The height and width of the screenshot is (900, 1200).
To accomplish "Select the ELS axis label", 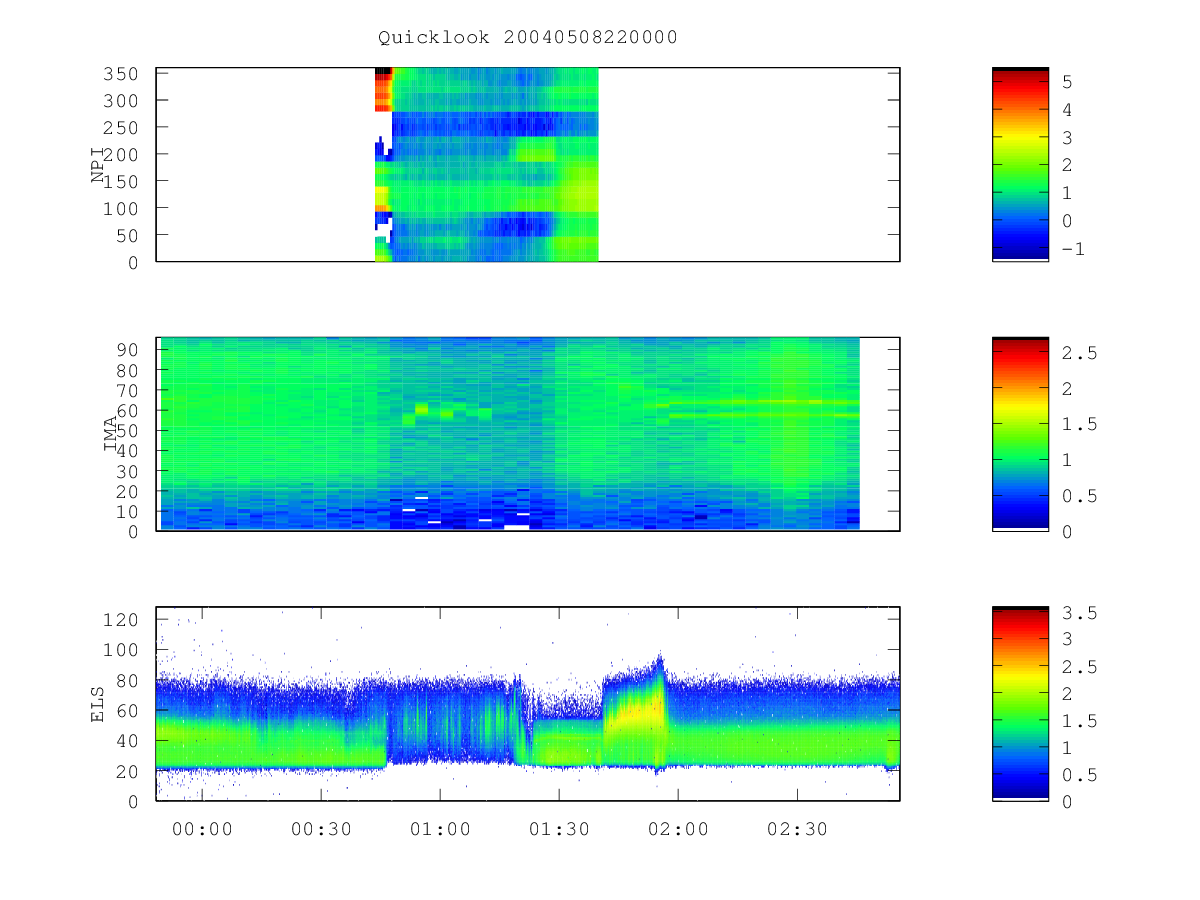I will (x=98, y=704).
